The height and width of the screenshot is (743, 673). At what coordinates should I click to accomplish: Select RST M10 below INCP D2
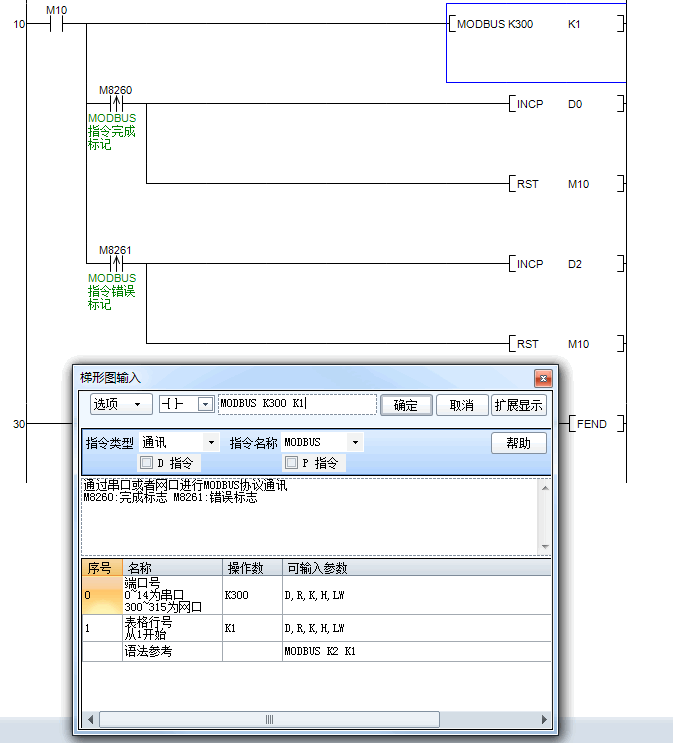coord(566,344)
